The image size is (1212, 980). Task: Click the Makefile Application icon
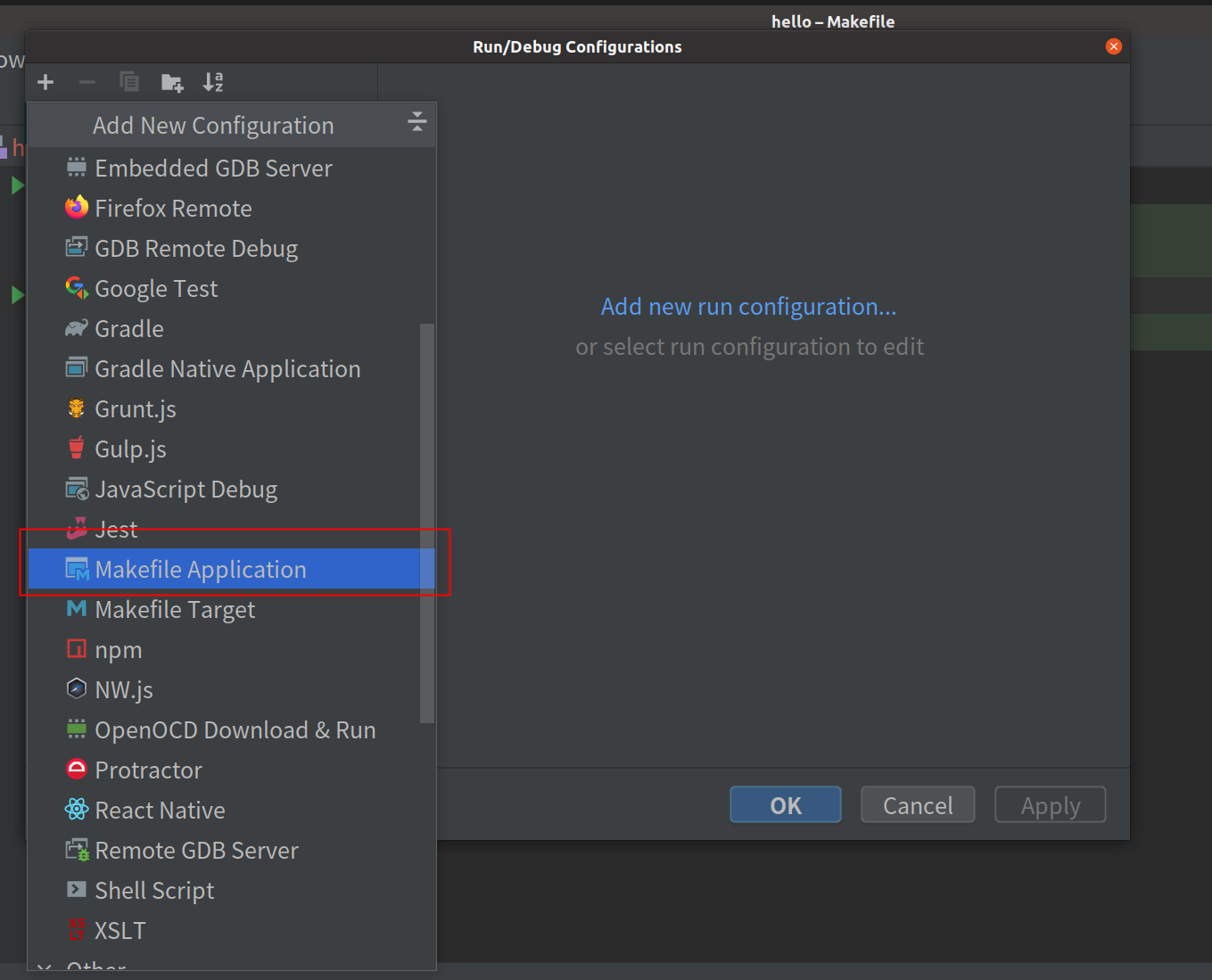pos(77,569)
